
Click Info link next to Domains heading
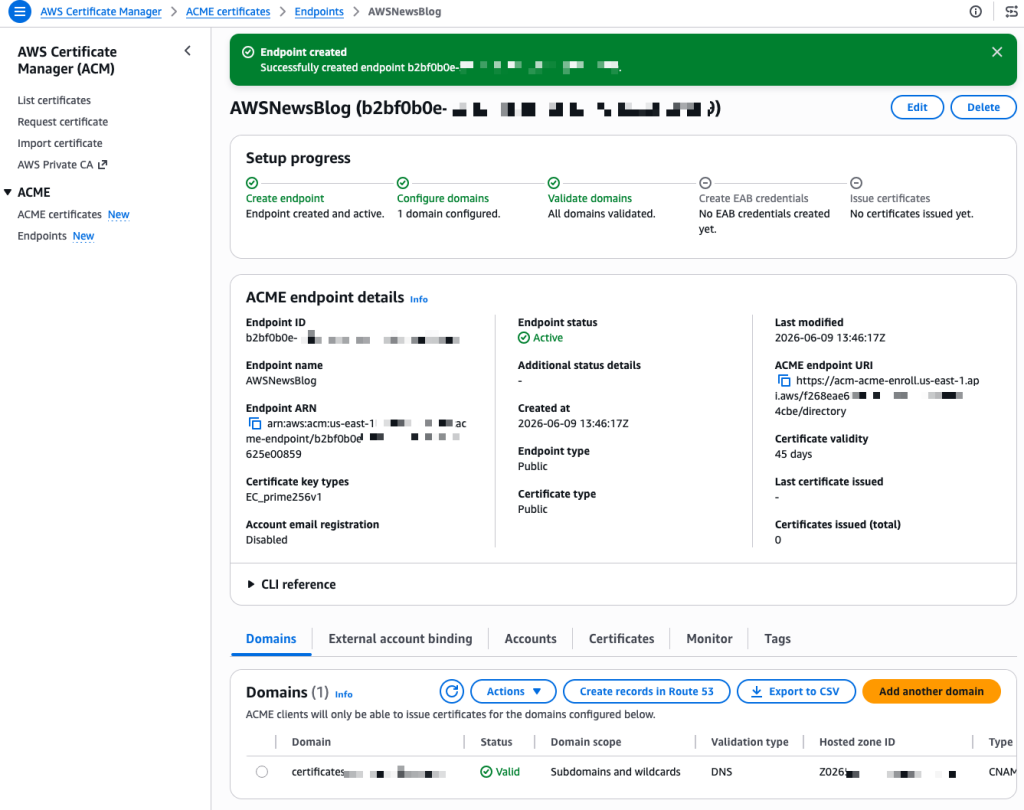click(x=344, y=694)
